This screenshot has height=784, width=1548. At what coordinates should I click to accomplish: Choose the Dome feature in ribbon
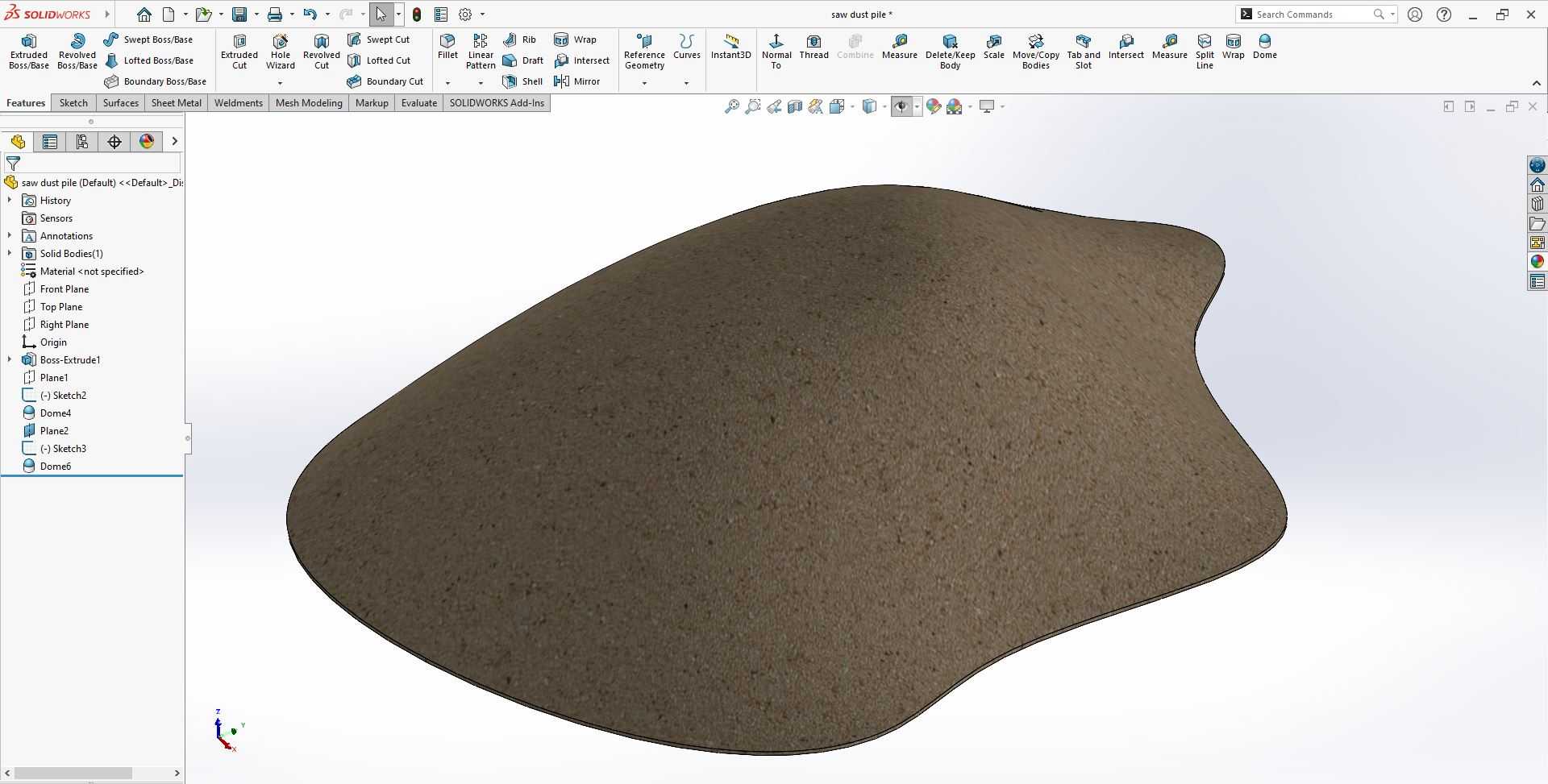pyautogui.click(x=1265, y=47)
